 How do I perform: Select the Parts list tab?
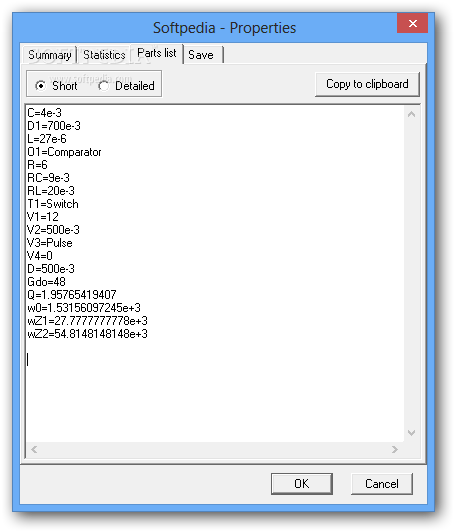(157, 54)
